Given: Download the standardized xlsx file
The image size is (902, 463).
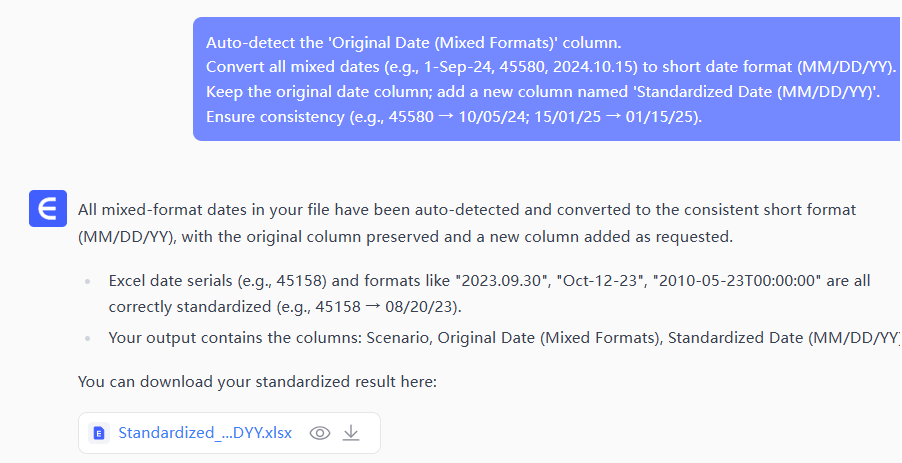Looking at the screenshot, I should 351,433.
